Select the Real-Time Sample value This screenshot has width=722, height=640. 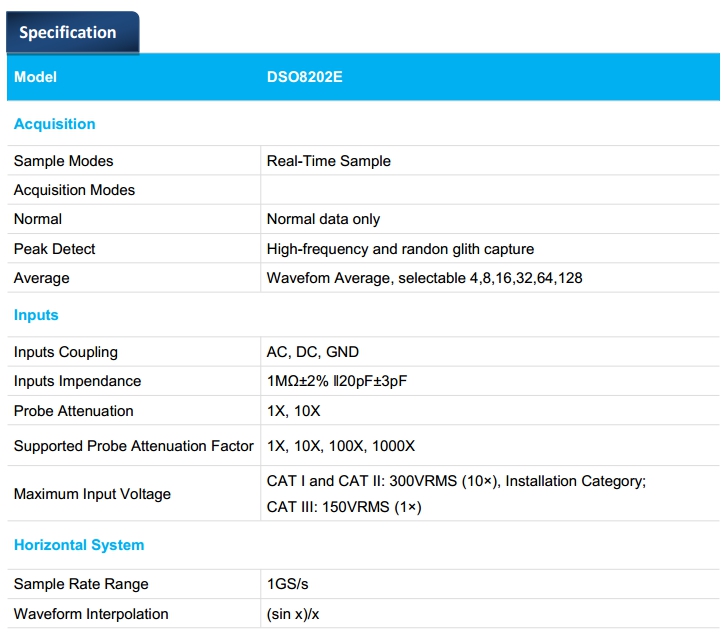tap(328, 161)
